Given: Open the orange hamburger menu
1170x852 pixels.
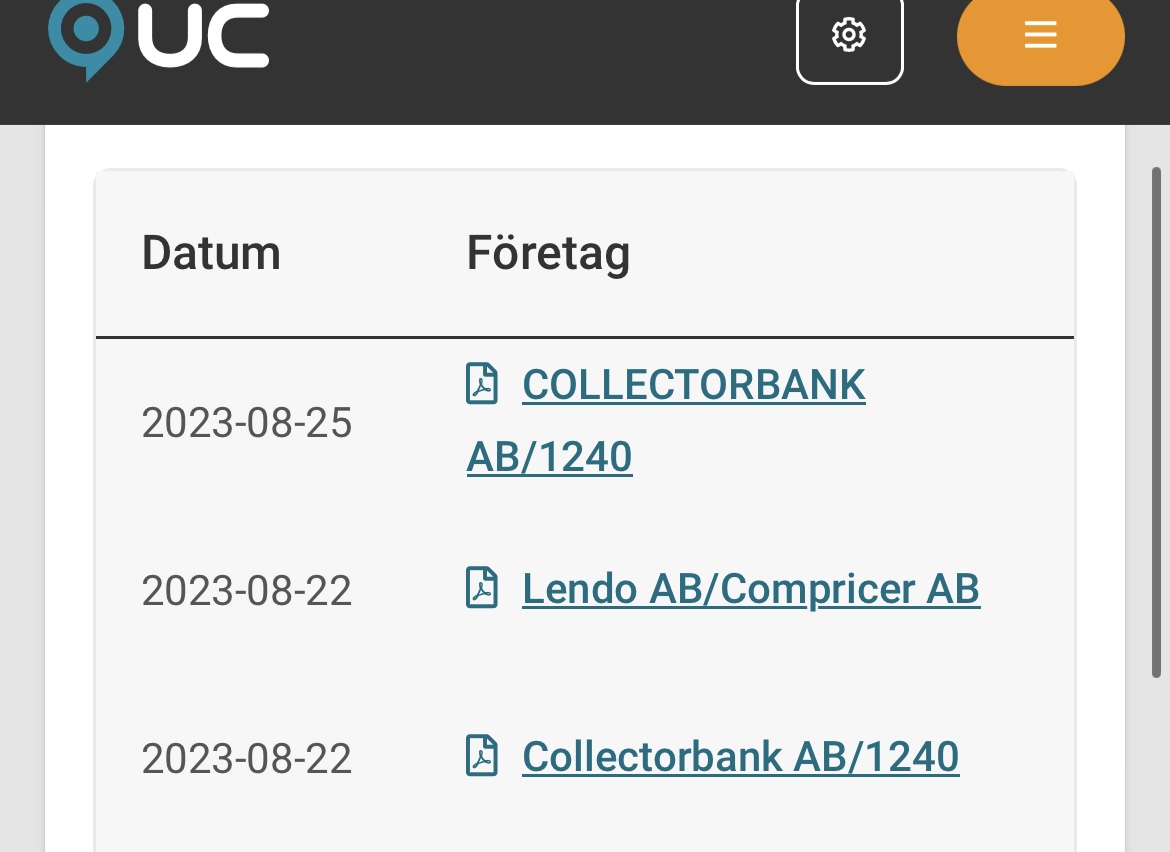Looking at the screenshot, I should click(1040, 36).
